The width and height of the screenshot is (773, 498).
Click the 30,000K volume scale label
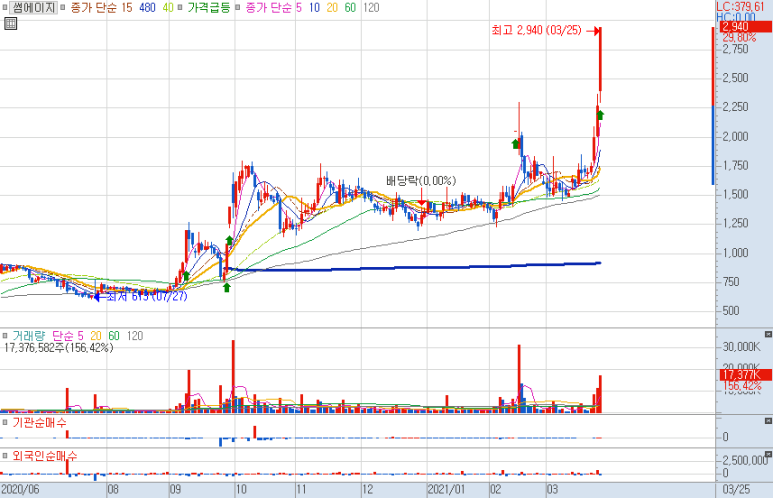741,347
